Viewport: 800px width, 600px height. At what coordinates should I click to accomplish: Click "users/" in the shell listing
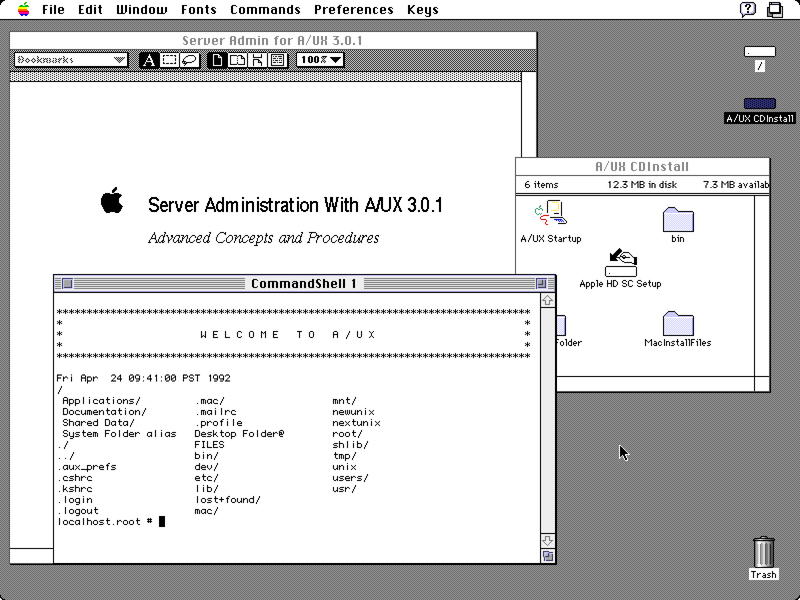click(350, 478)
